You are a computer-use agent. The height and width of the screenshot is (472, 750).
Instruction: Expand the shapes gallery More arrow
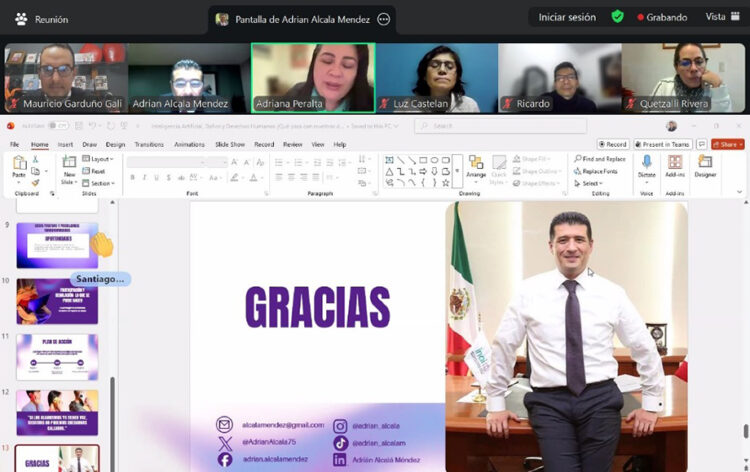[x=457, y=171]
